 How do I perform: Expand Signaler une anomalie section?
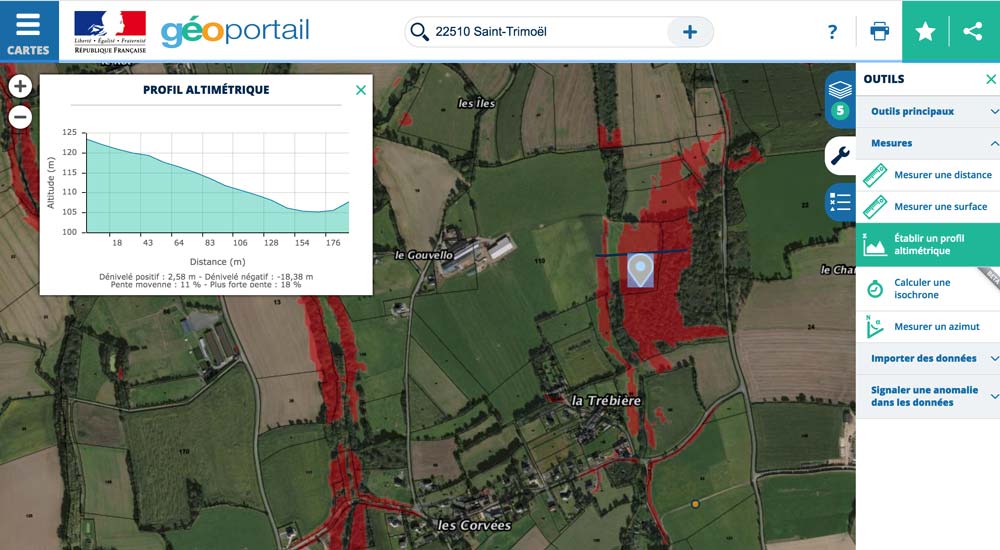coord(928,396)
